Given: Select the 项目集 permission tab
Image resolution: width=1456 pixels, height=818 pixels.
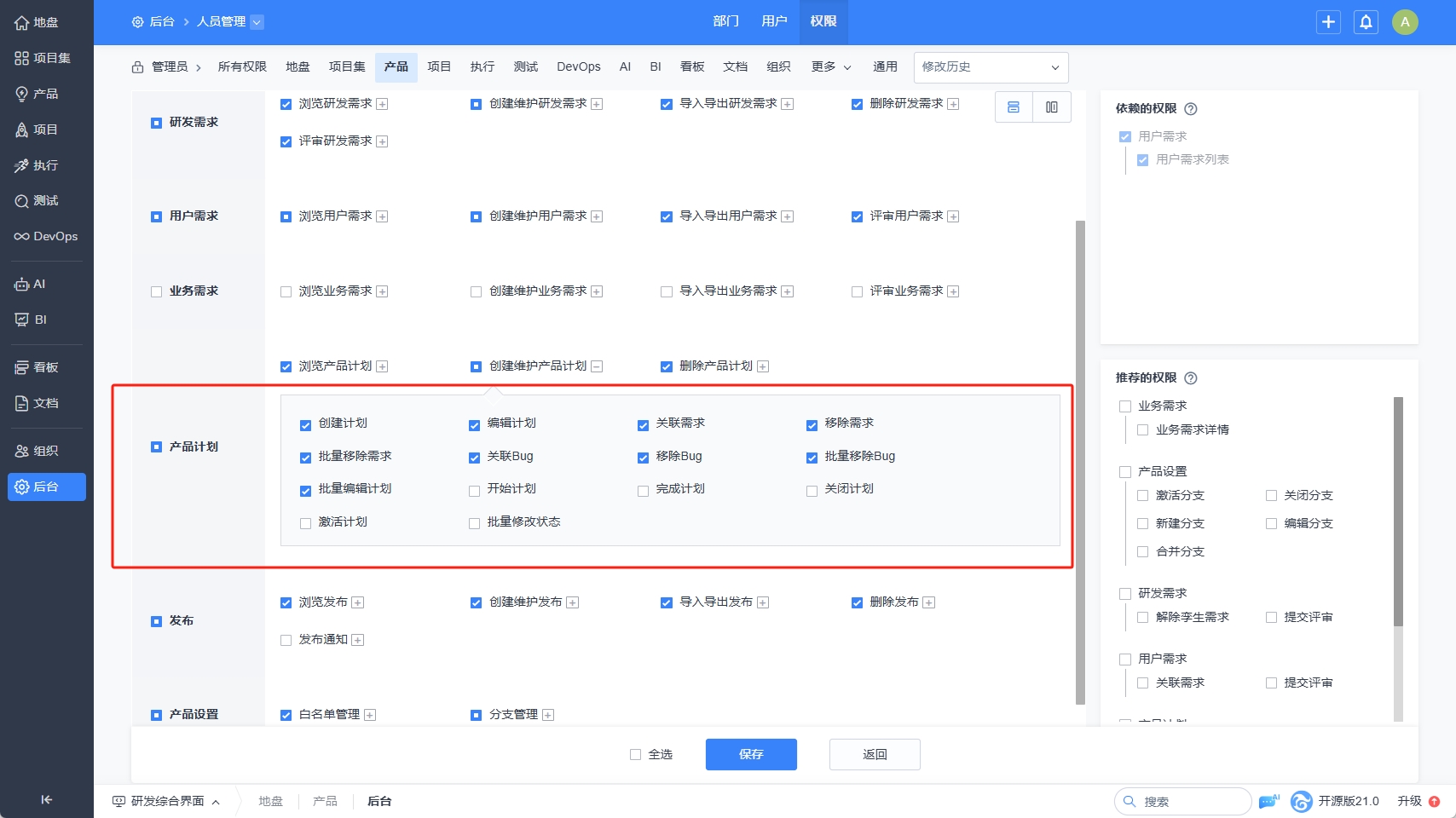Looking at the screenshot, I should pyautogui.click(x=347, y=67).
